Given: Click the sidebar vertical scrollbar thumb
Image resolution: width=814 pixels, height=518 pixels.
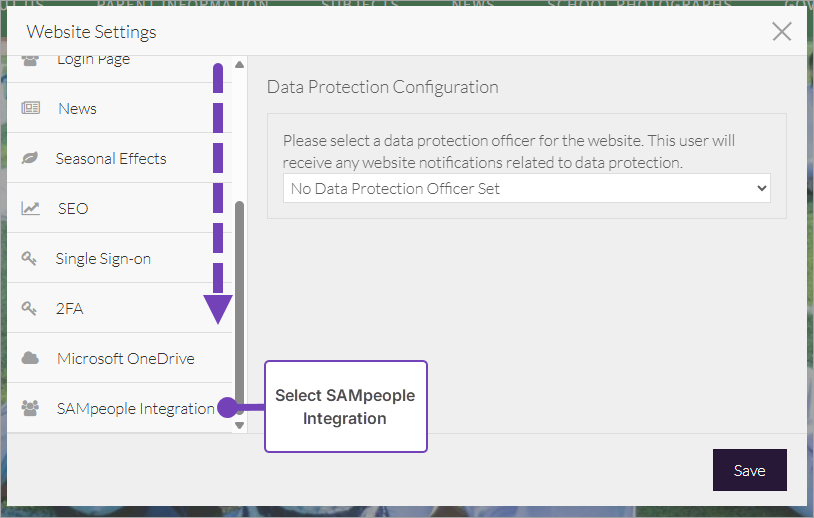Looking at the screenshot, I should [x=239, y=300].
